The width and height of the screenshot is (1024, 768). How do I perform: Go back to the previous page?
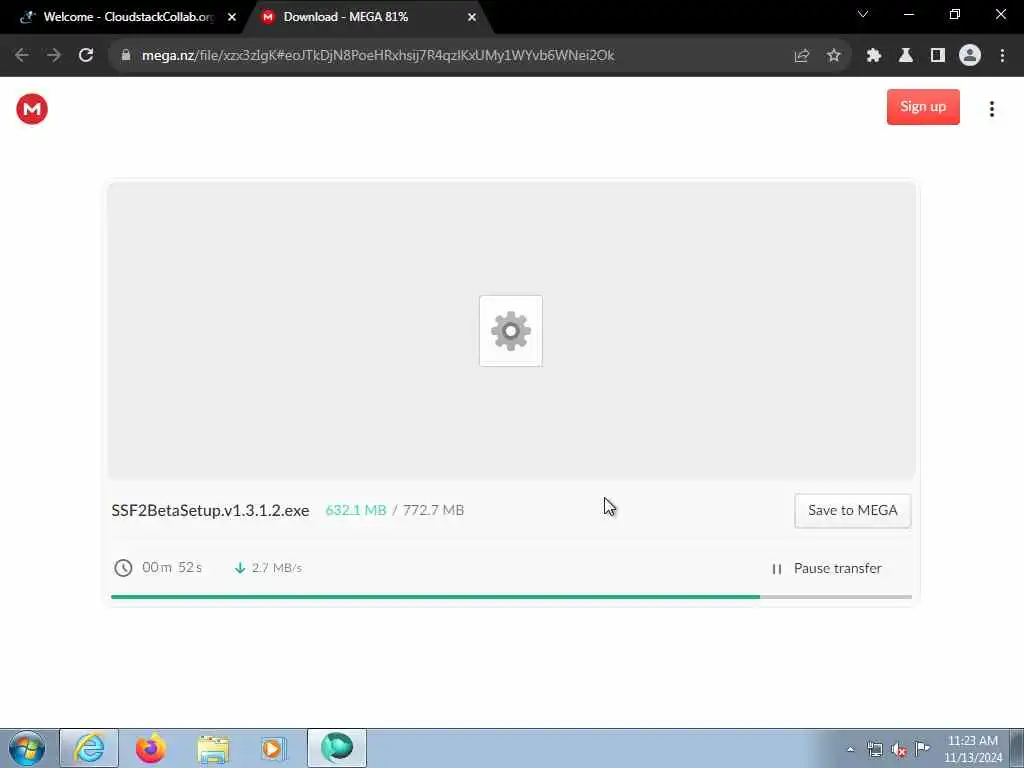coord(22,56)
